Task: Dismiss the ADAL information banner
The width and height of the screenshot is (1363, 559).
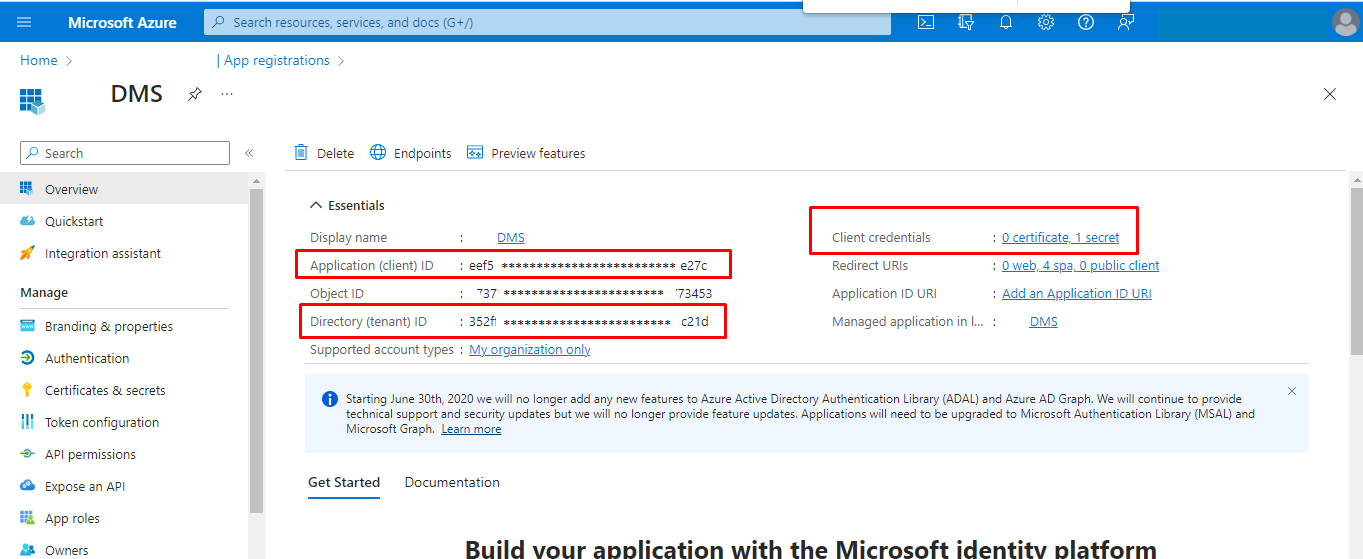Action: pyautogui.click(x=1291, y=391)
